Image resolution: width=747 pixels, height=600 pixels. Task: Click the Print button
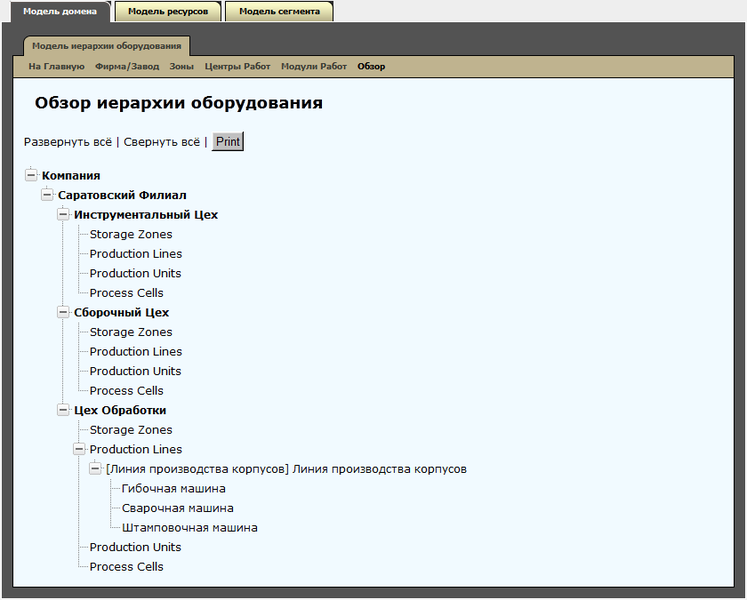228,142
